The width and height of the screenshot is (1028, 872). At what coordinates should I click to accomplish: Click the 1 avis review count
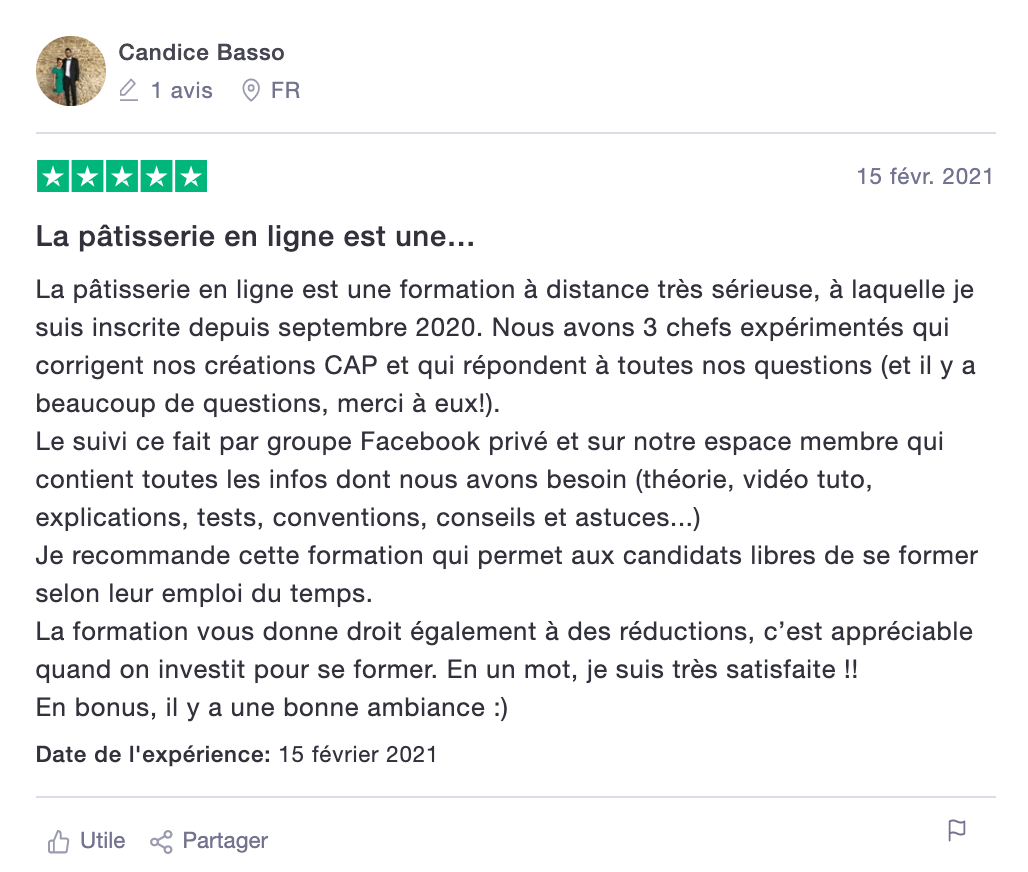click(x=182, y=90)
